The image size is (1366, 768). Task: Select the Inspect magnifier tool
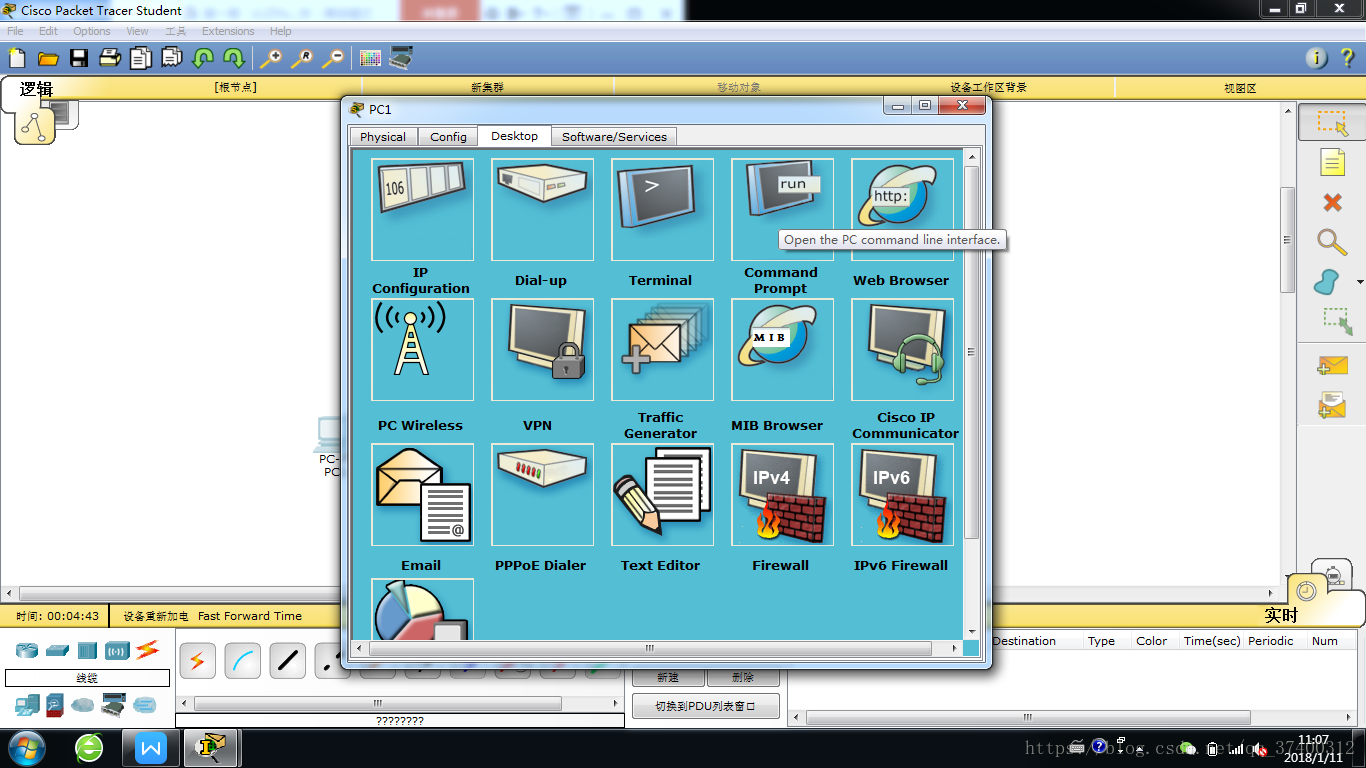1332,242
